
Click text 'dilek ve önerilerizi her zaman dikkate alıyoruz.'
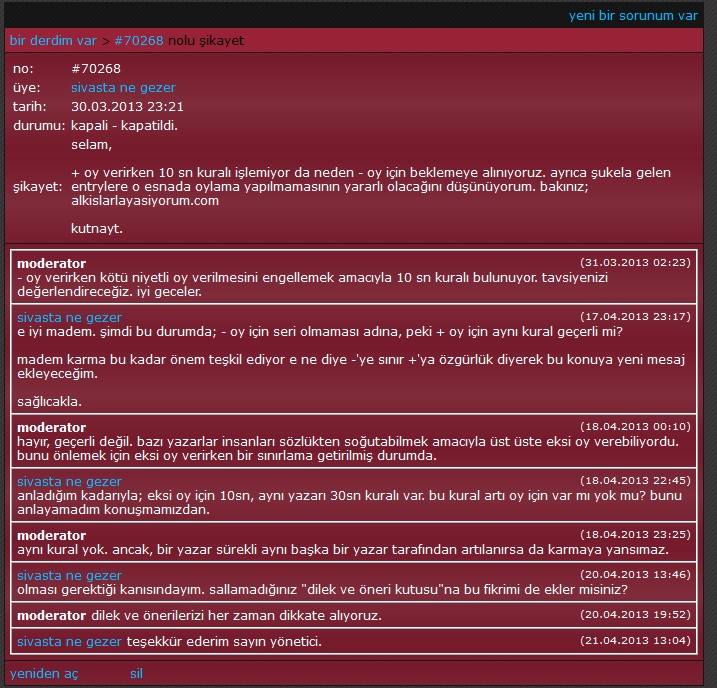[x=236, y=616]
